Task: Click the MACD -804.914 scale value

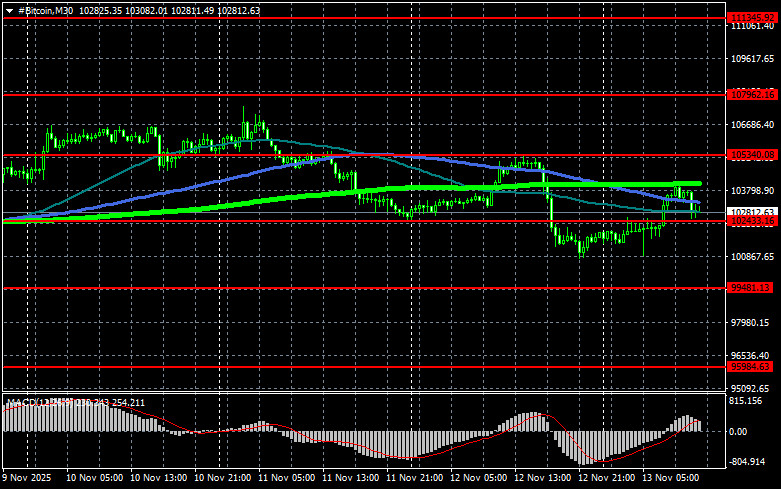Action: point(747,462)
